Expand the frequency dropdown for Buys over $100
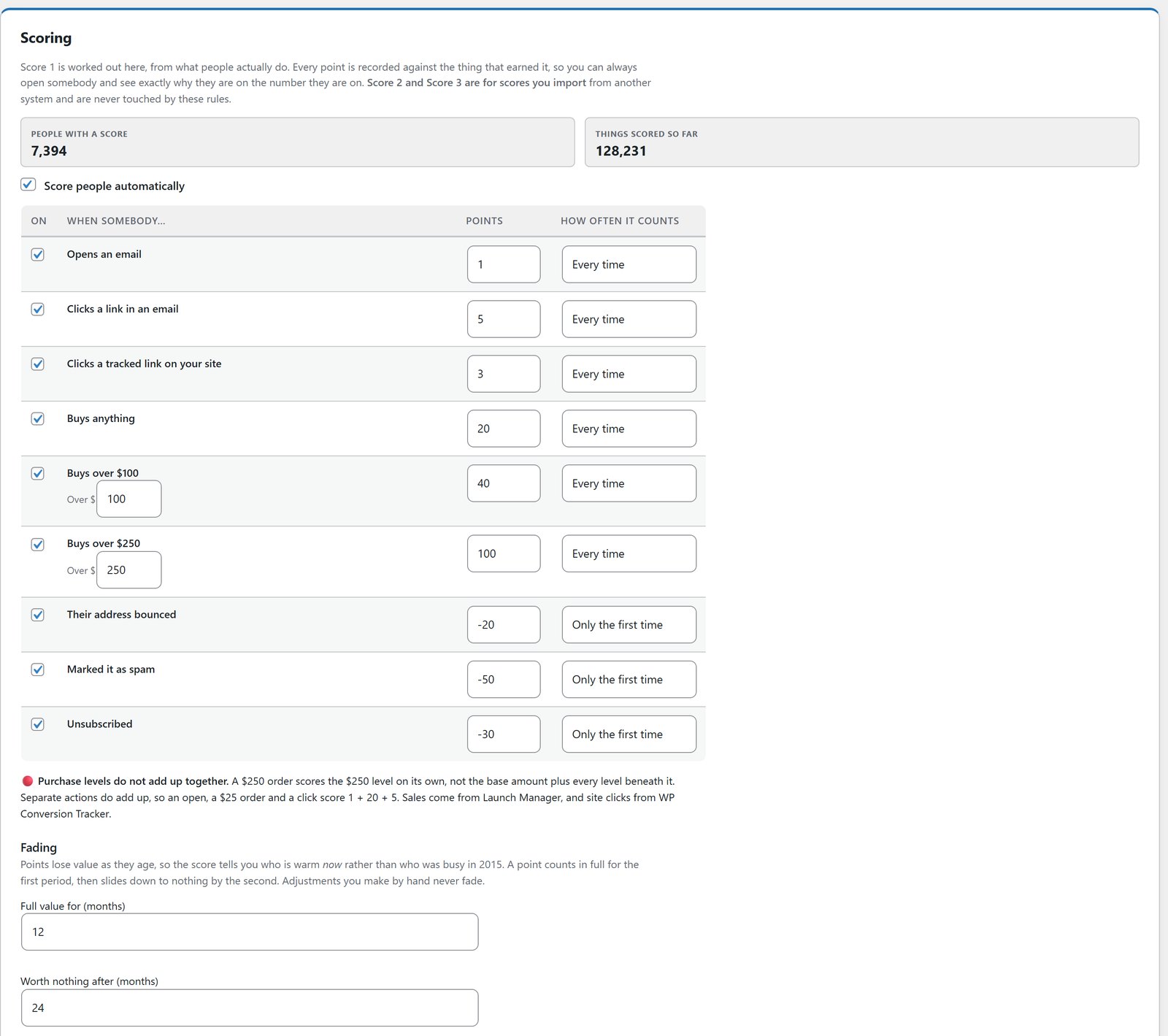1168x1036 pixels. pos(629,483)
